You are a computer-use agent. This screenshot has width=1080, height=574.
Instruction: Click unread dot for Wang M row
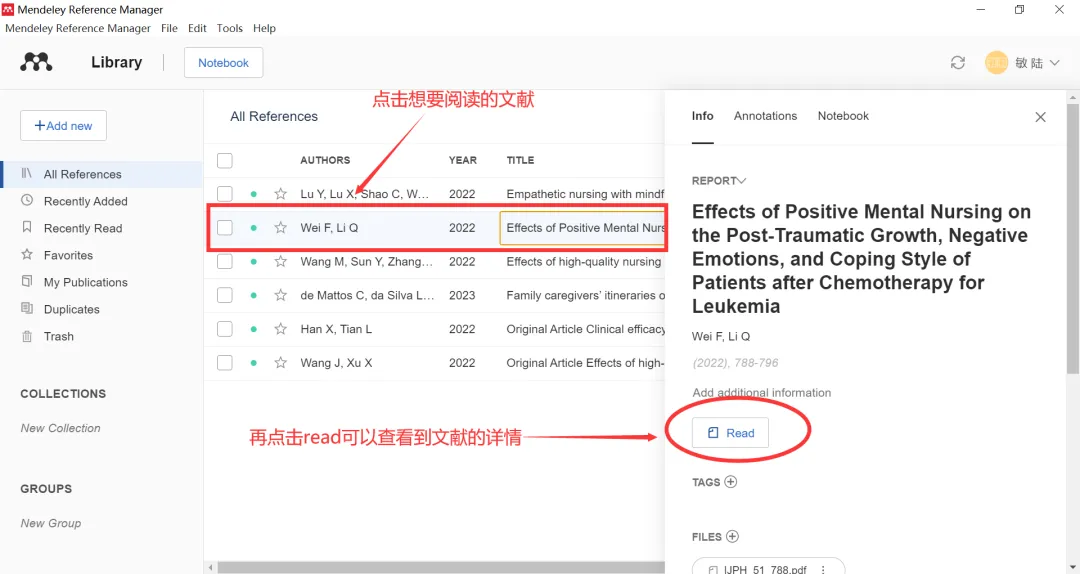tap(253, 262)
